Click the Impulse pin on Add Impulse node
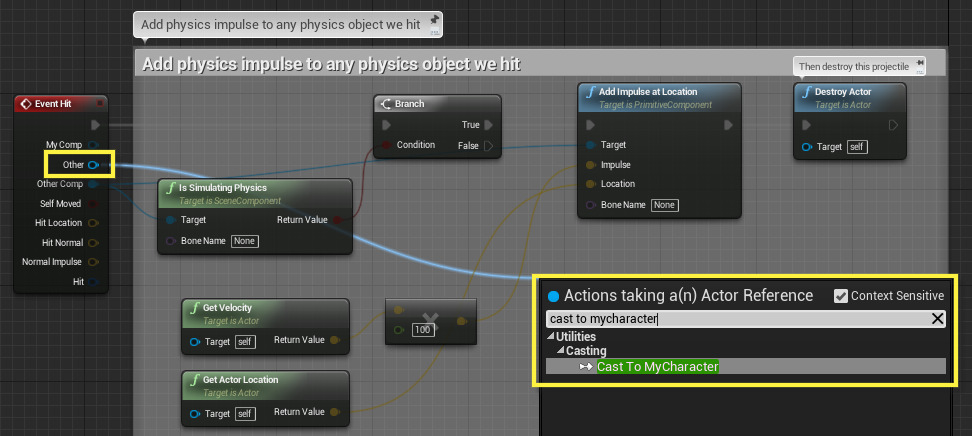Viewport: 972px width, 436px height. click(590, 165)
